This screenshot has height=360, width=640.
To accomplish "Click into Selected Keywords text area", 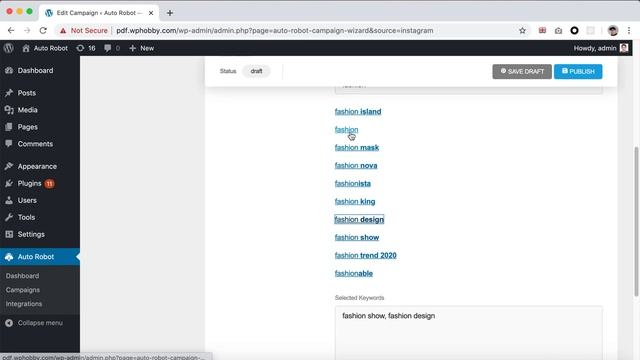I will point(469,333).
